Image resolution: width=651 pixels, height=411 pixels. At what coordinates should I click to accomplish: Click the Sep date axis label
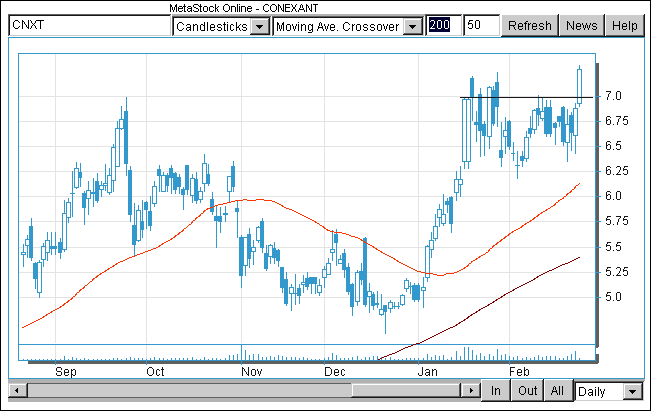point(66,372)
